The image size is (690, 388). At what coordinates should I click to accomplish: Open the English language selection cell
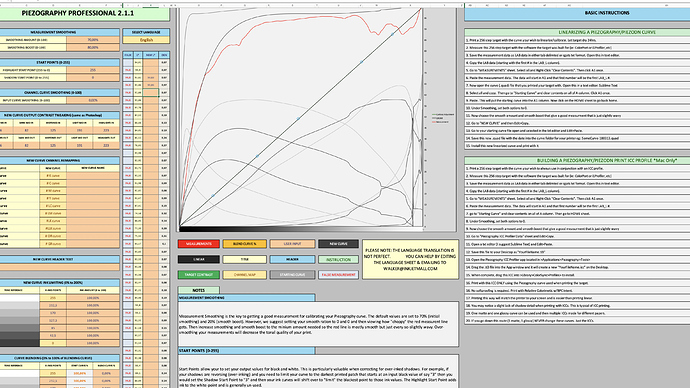pos(146,40)
